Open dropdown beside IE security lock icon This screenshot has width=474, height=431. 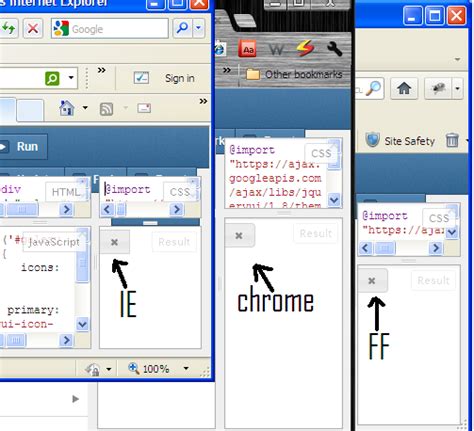109,369
